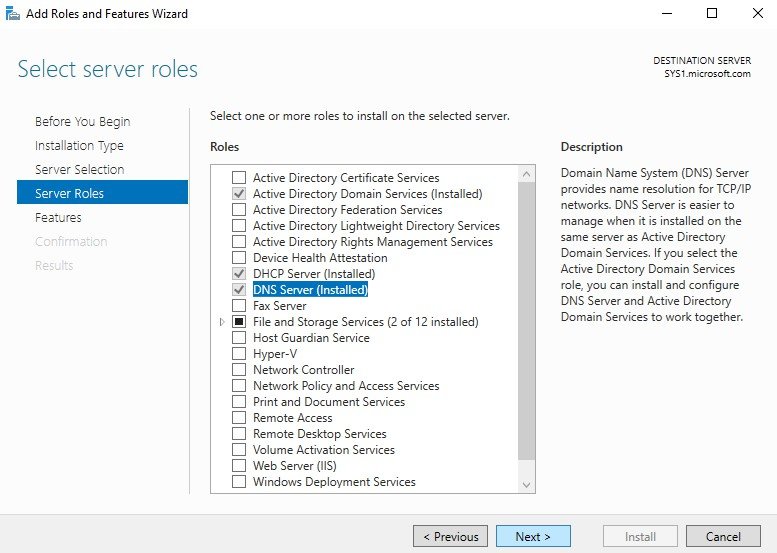The height and width of the screenshot is (553, 777).
Task: Maximize the wizard window
Action: [x=712, y=13]
